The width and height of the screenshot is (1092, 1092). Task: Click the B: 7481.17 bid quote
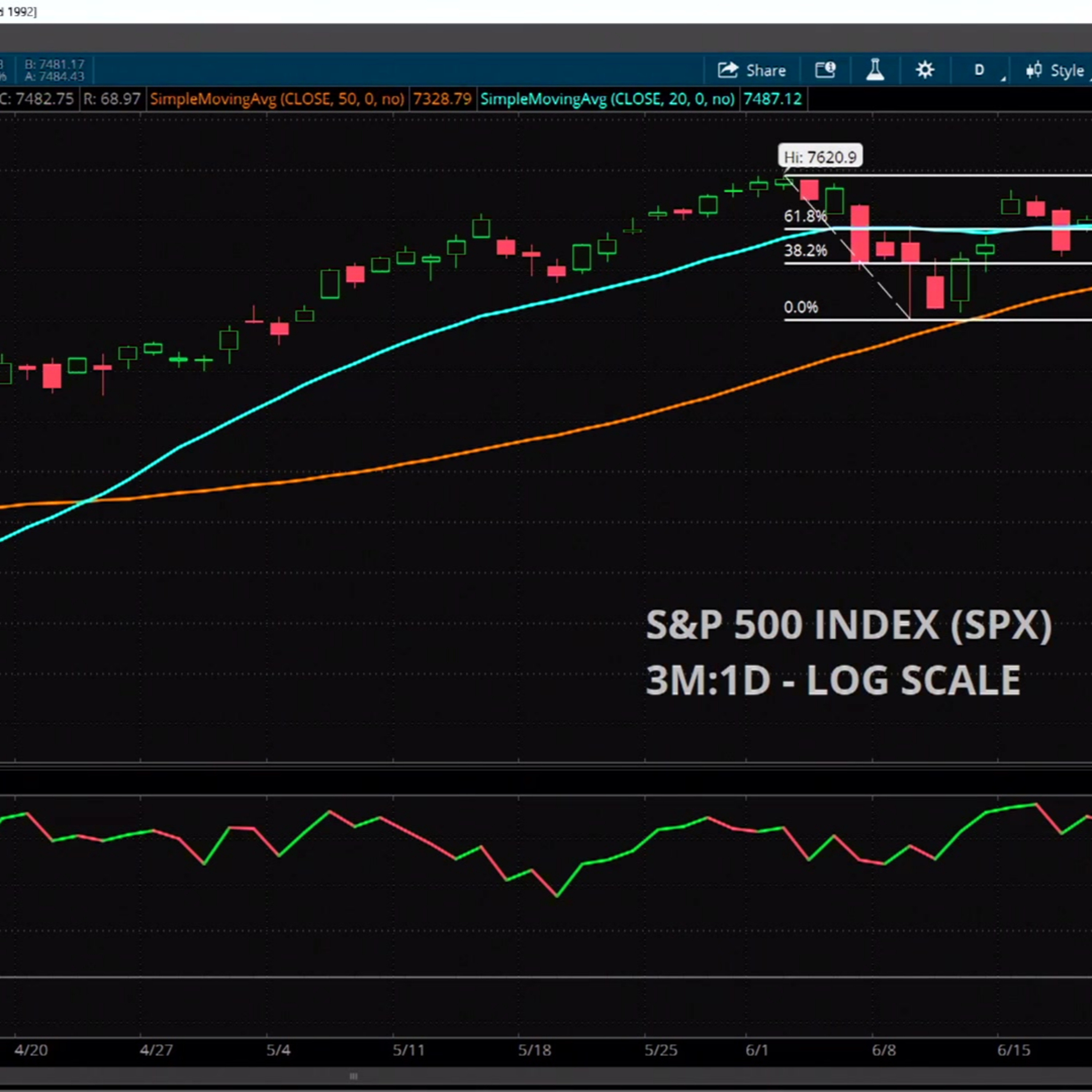pyautogui.click(x=54, y=64)
